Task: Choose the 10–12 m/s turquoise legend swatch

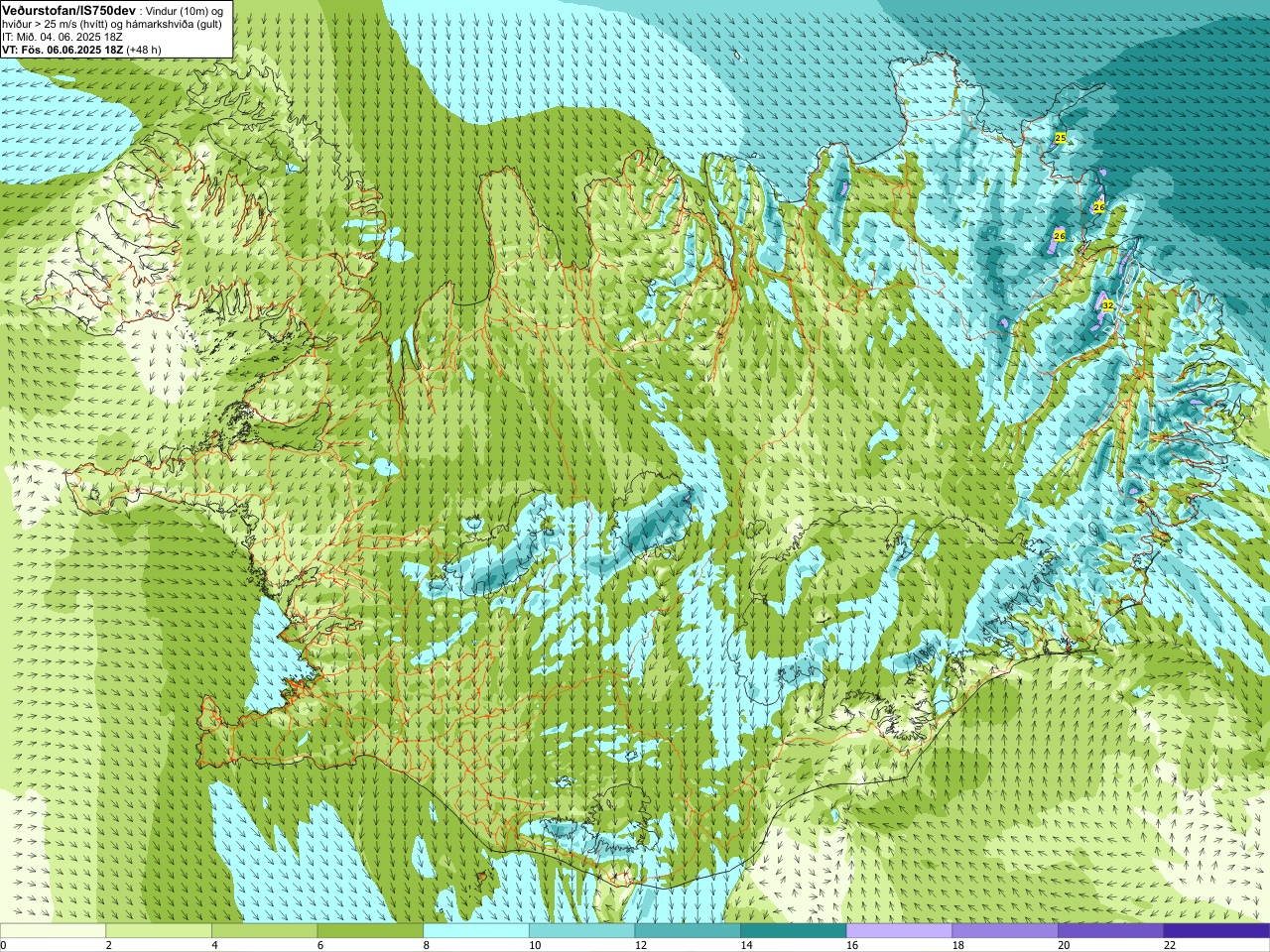Action: pos(582,931)
